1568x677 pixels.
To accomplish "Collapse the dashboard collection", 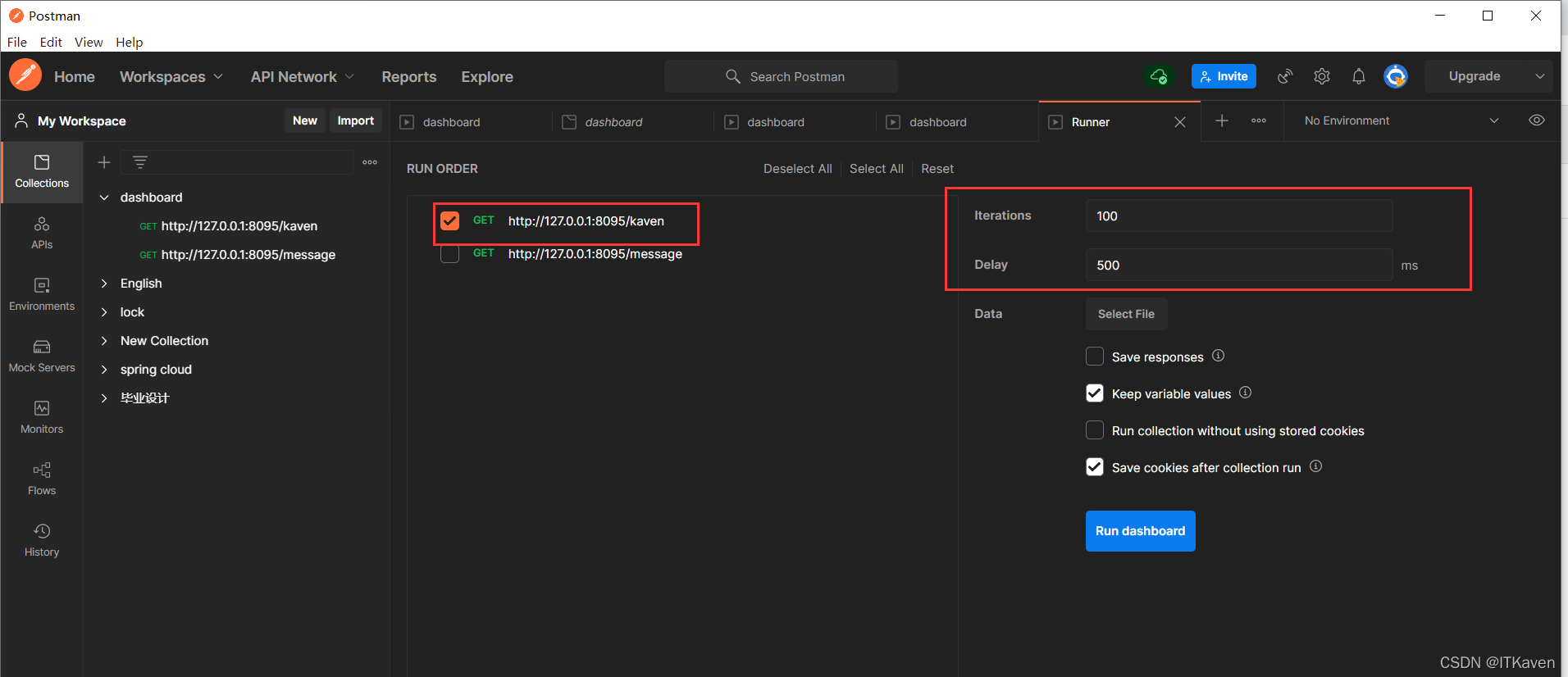I will click(104, 198).
